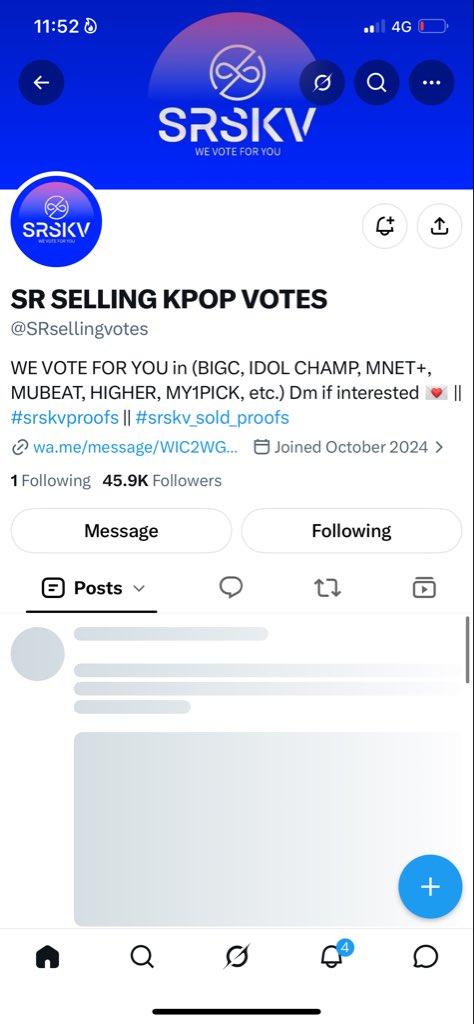Expand the Posts tab dropdown chevron
The image size is (474, 1024).
138,588
